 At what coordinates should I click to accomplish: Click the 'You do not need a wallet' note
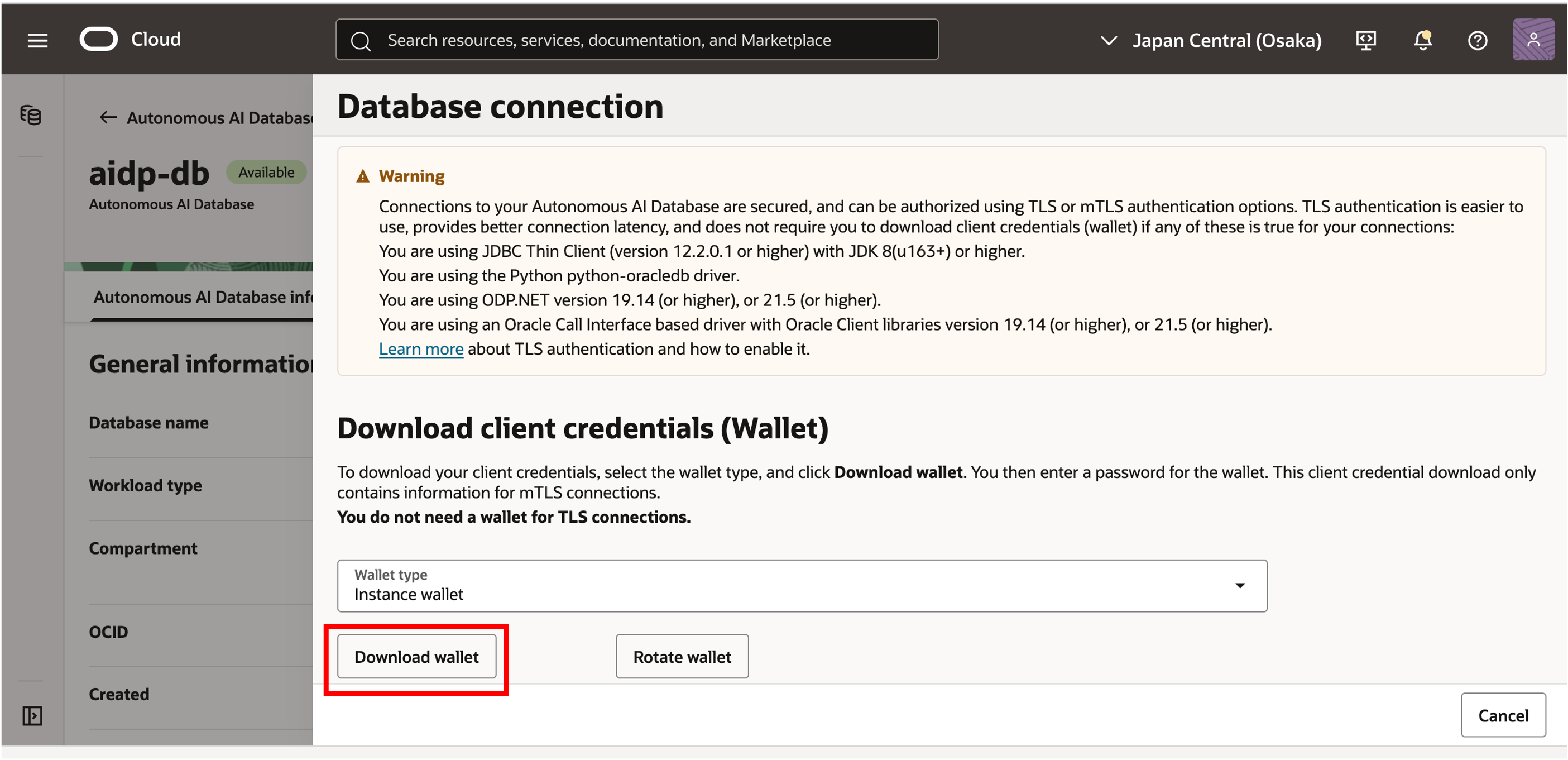(x=514, y=517)
